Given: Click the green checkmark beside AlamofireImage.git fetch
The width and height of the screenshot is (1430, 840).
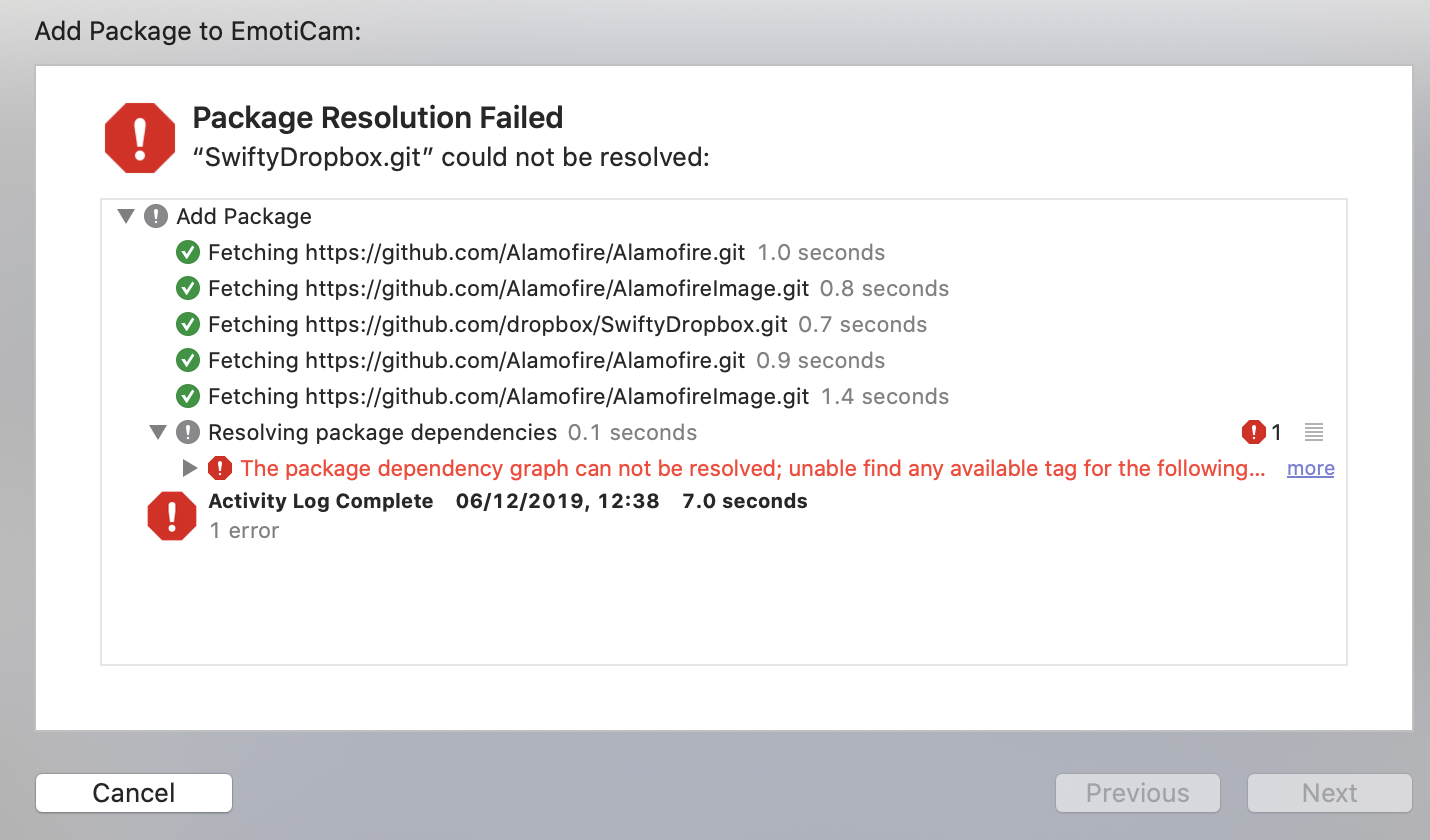Looking at the screenshot, I should tap(188, 288).
